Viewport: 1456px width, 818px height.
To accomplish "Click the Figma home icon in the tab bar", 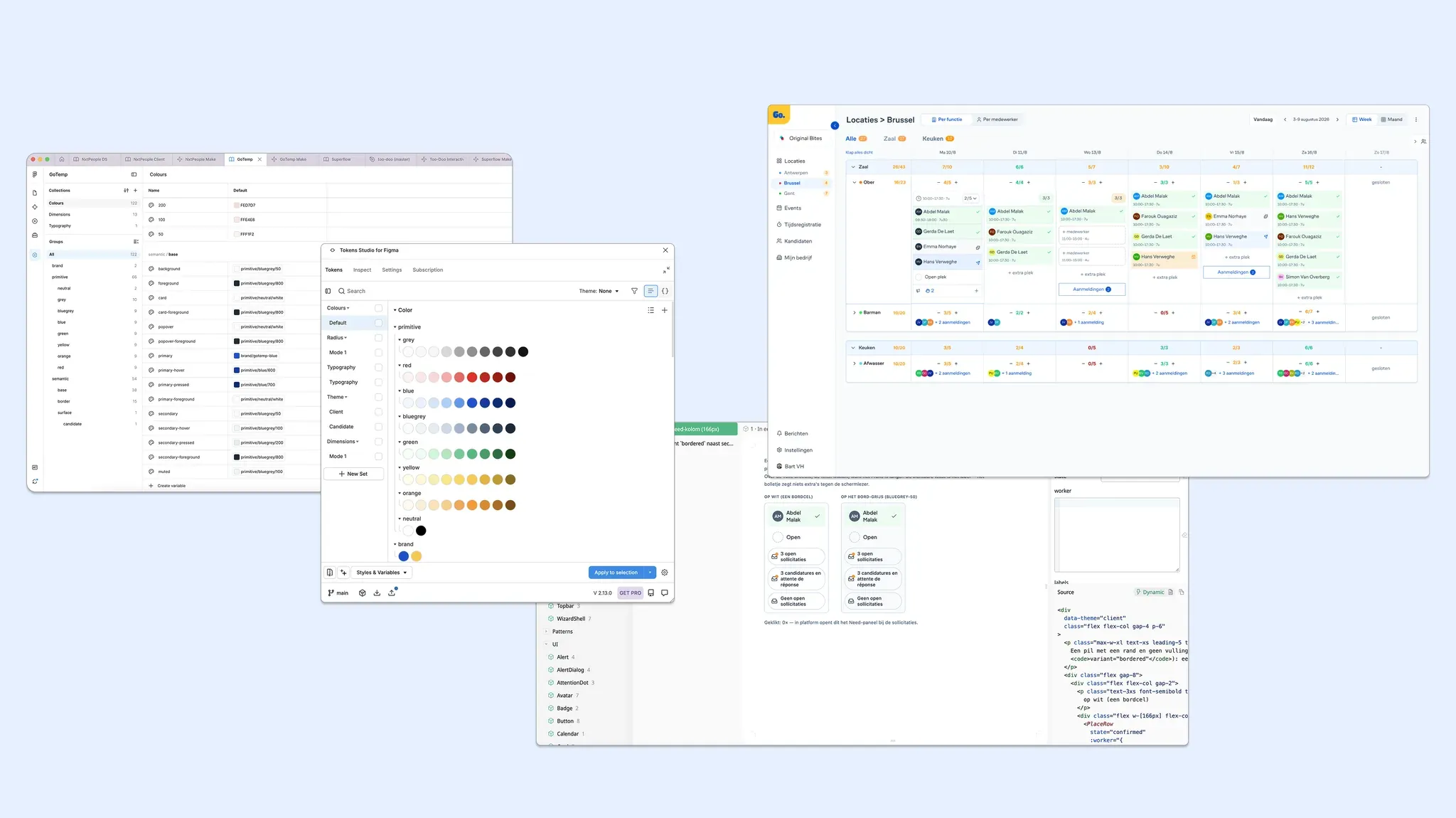I will [62, 159].
